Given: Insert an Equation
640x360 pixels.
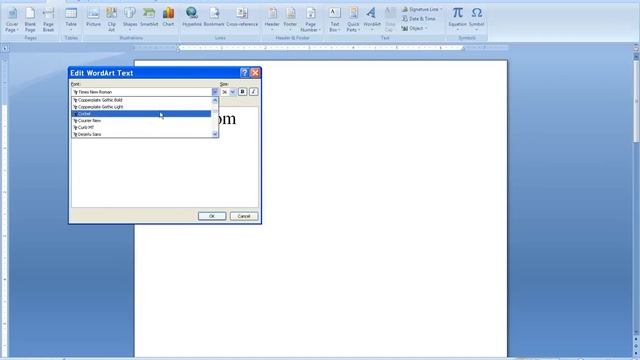Looking at the screenshot, I should point(457,20).
